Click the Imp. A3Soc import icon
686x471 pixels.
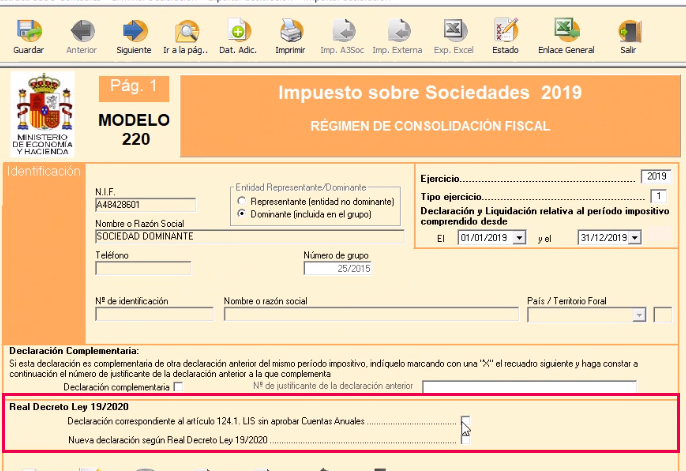343,31
